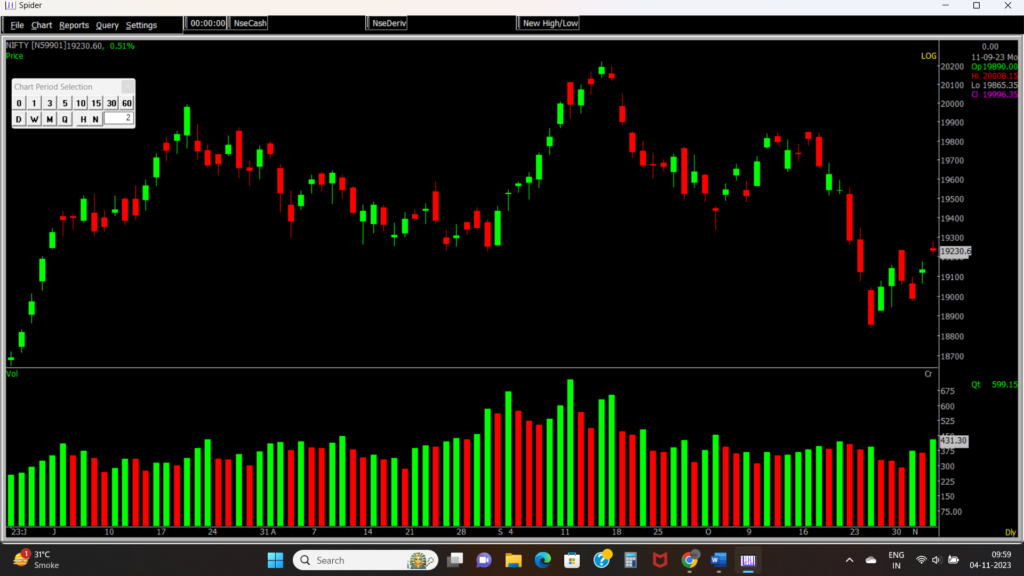Viewport: 1024px width, 576px height.
Task: Open the File menu
Action: click(17, 25)
